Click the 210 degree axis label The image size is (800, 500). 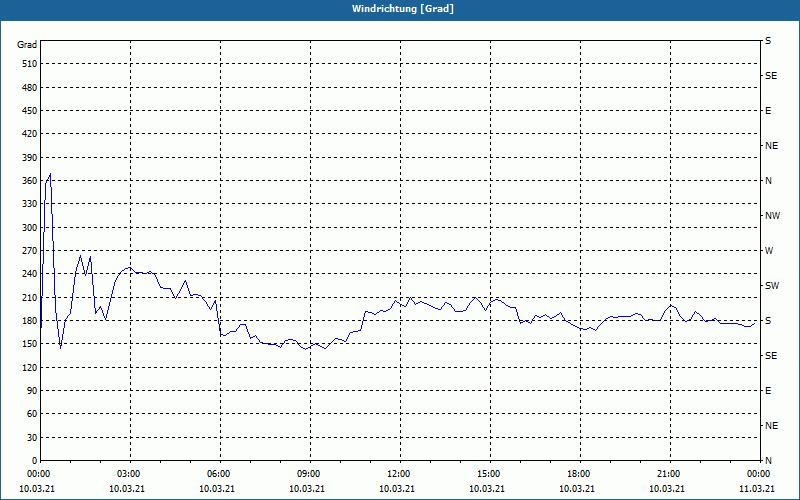30,297
